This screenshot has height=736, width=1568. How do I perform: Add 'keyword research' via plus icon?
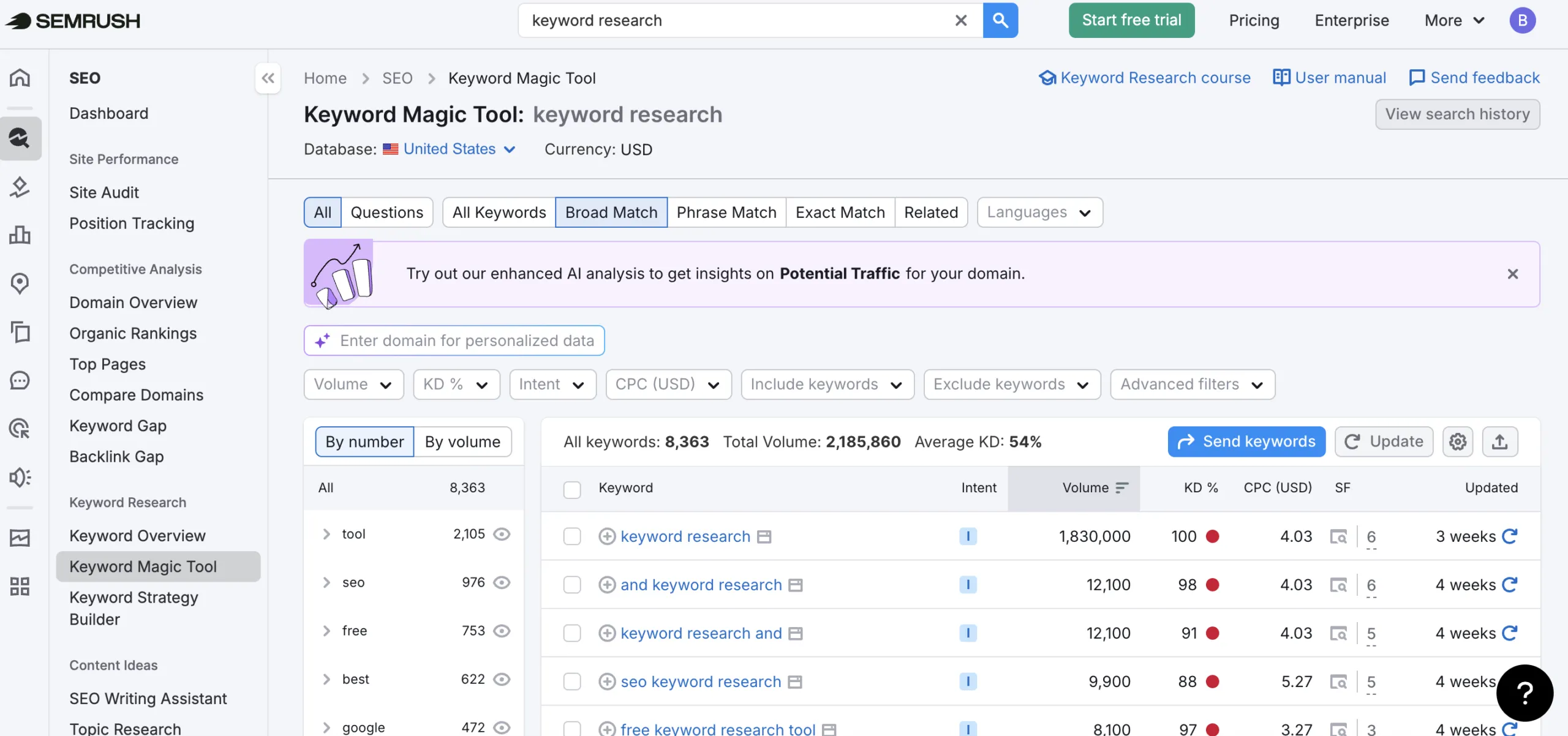pos(606,536)
